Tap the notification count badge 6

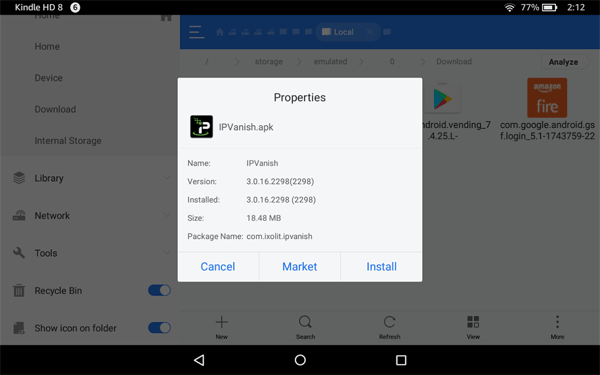75,8
